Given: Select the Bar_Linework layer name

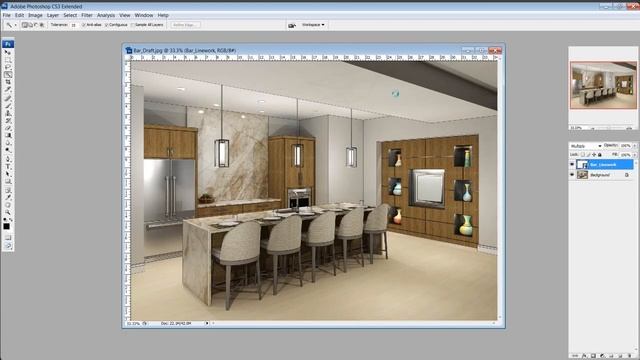Looking at the screenshot, I should point(603,164).
